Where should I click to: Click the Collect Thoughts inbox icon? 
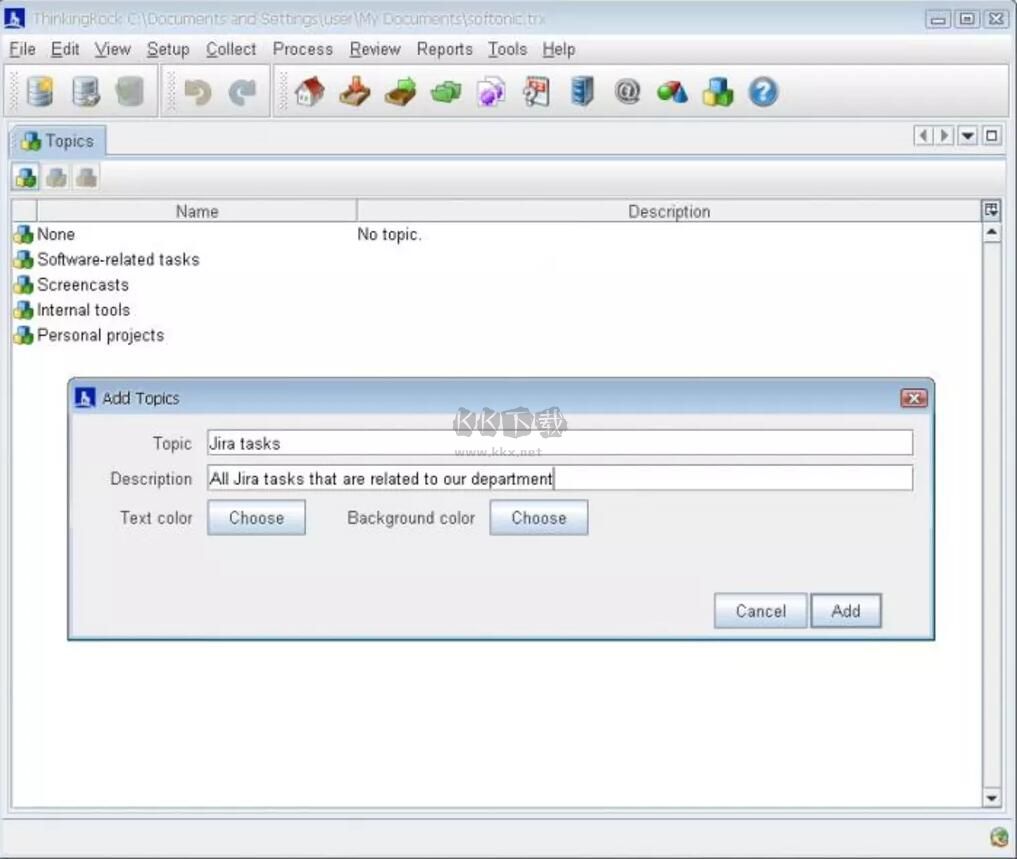354,93
